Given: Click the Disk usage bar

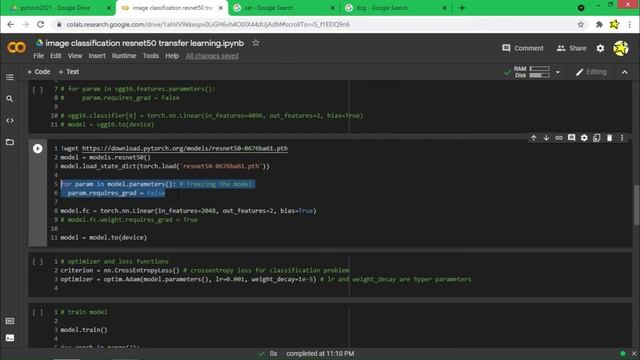Looking at the screenshot, I should tap(539, 75).
